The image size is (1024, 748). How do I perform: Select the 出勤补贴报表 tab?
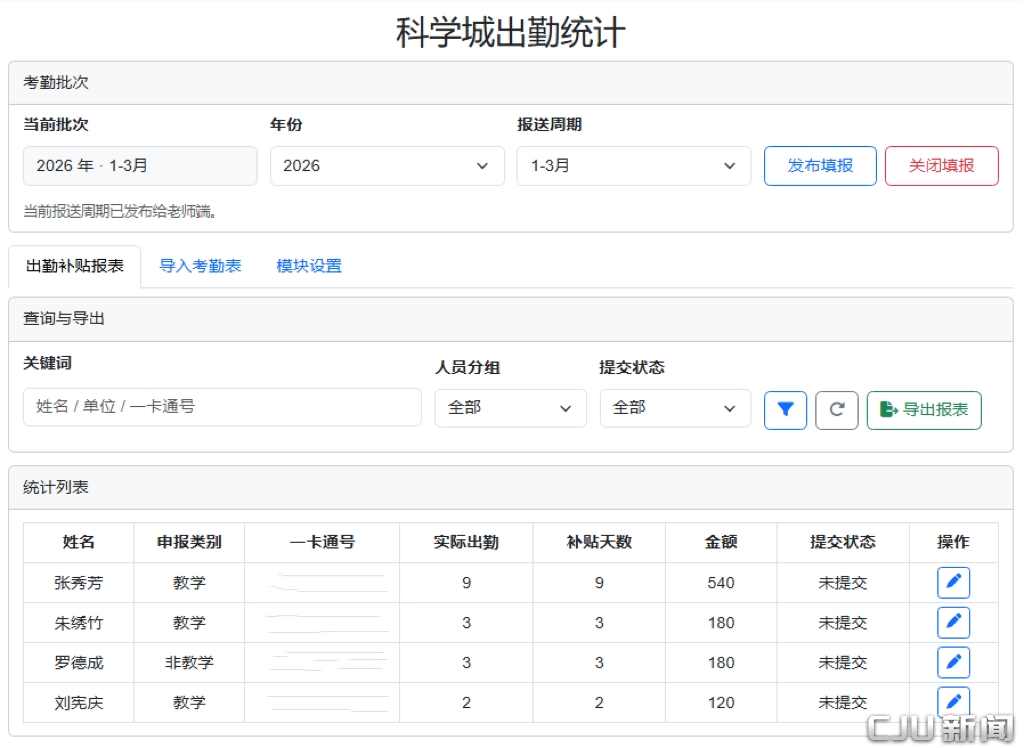coord(75,266)
